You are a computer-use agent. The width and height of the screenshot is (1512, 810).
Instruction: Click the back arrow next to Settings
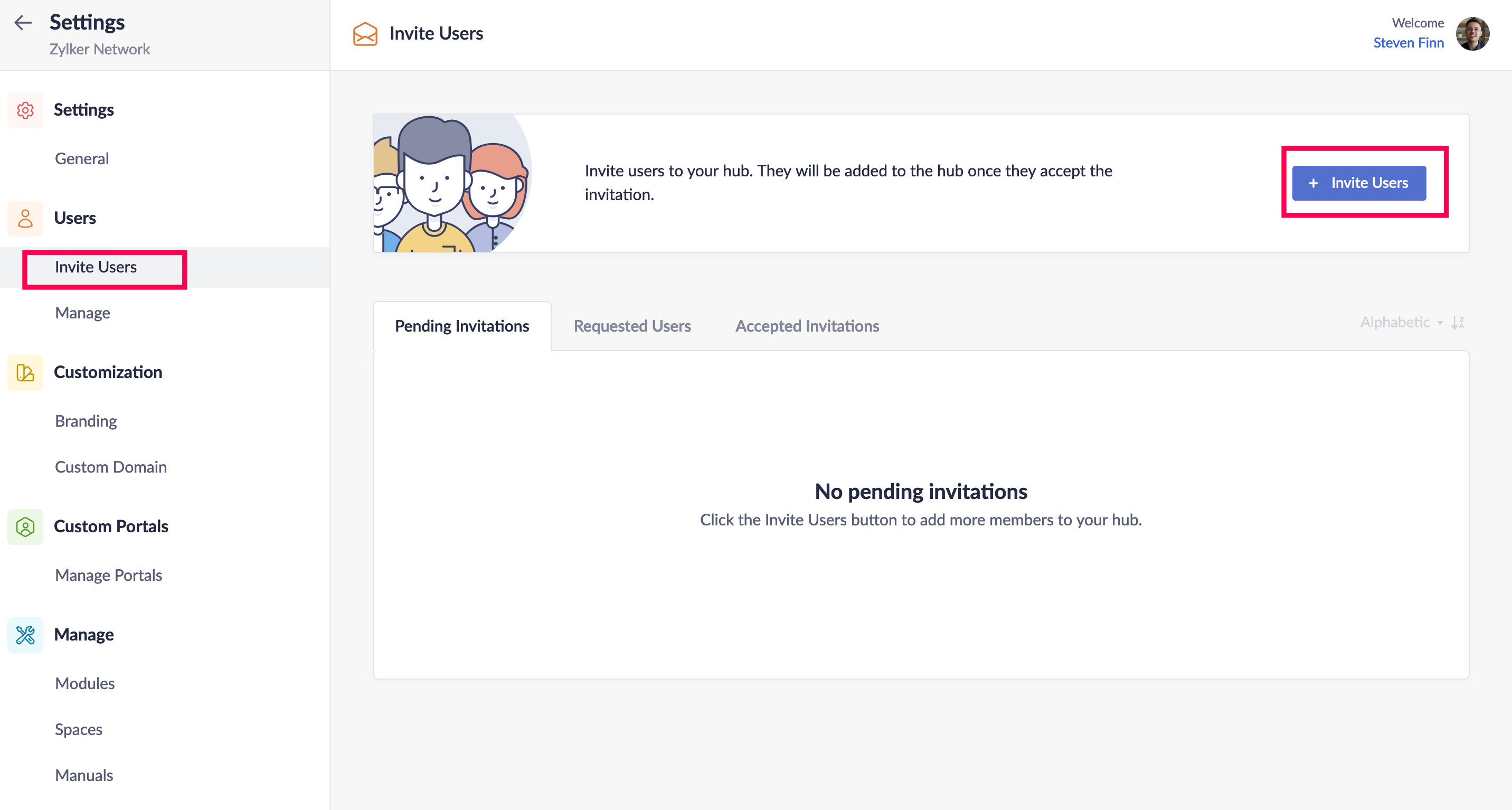click(x=23, y=22)
